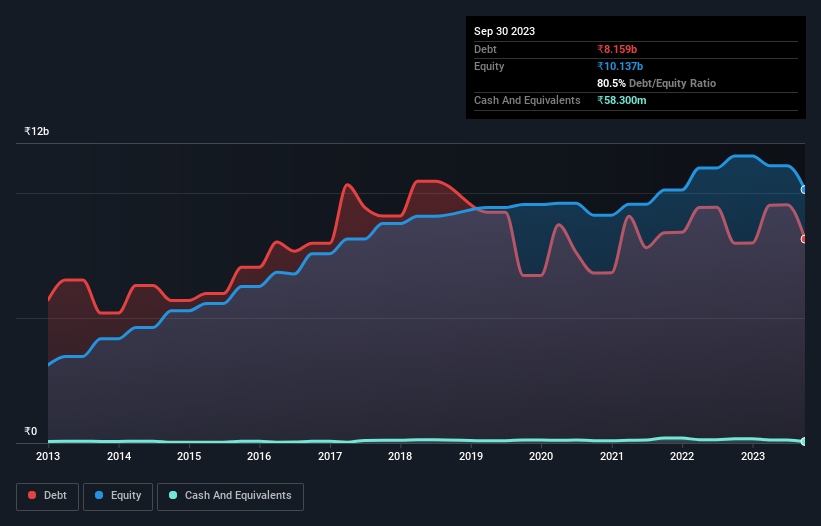Select the 2019 axis label
The image size is (821, 526).
click(471, 456)
